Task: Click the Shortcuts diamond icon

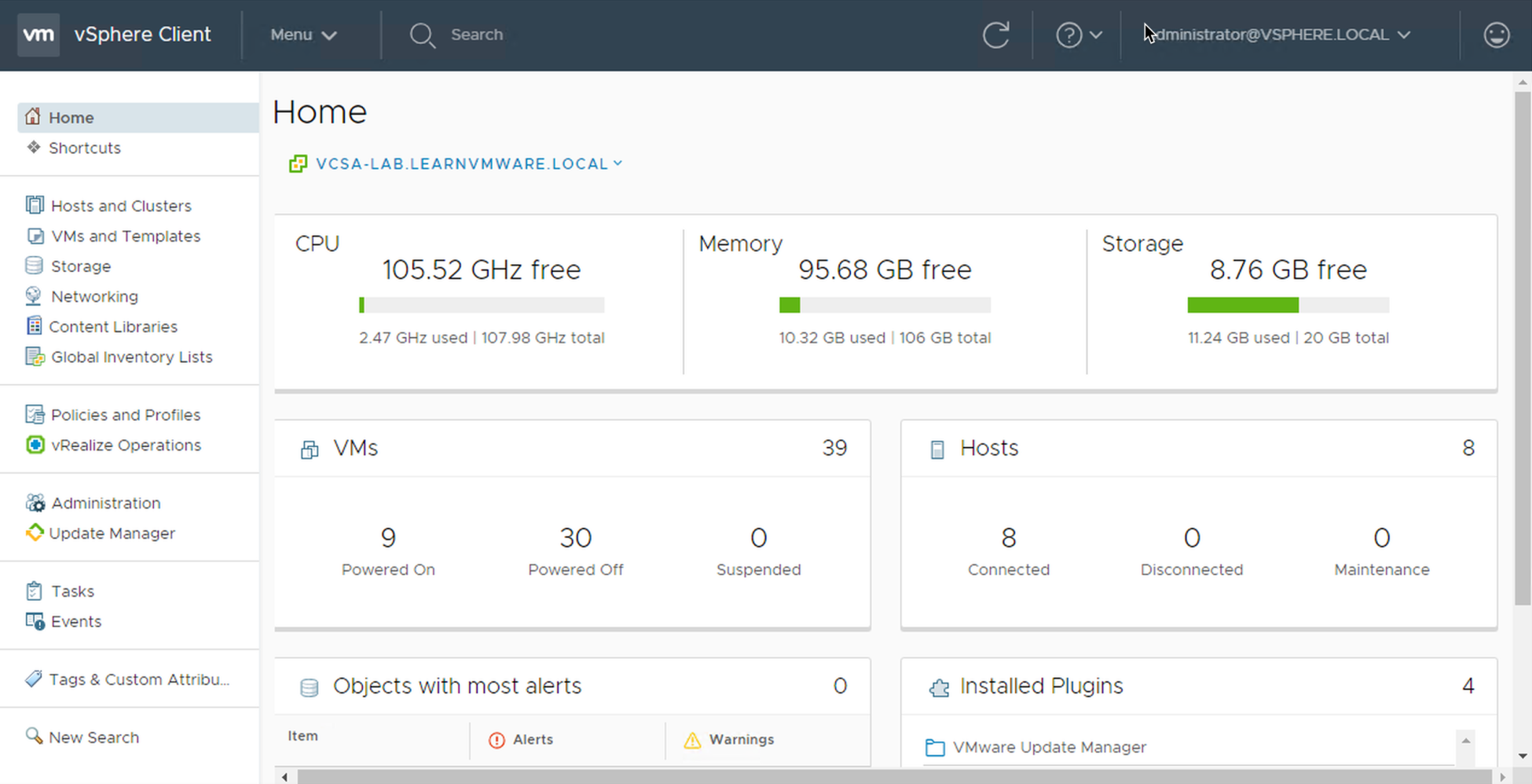Action: tap(33, 147)
